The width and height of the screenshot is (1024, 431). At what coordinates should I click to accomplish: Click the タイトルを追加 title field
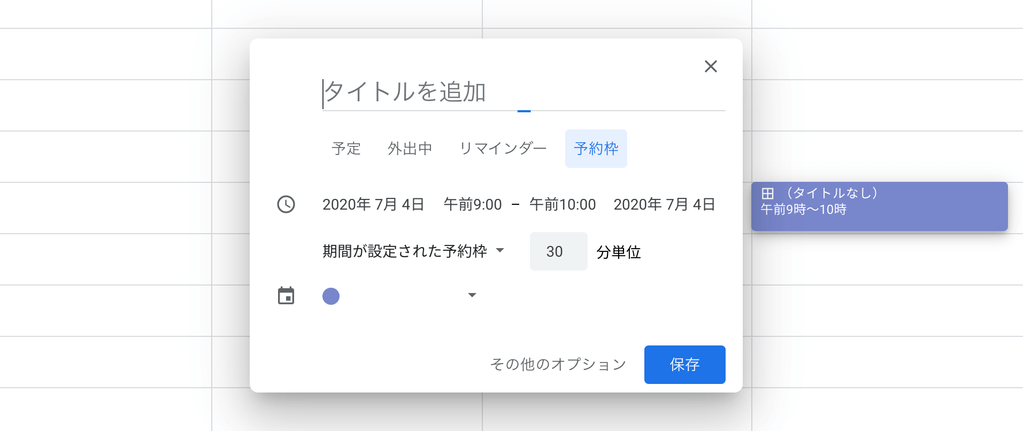[x=523, y=93]
